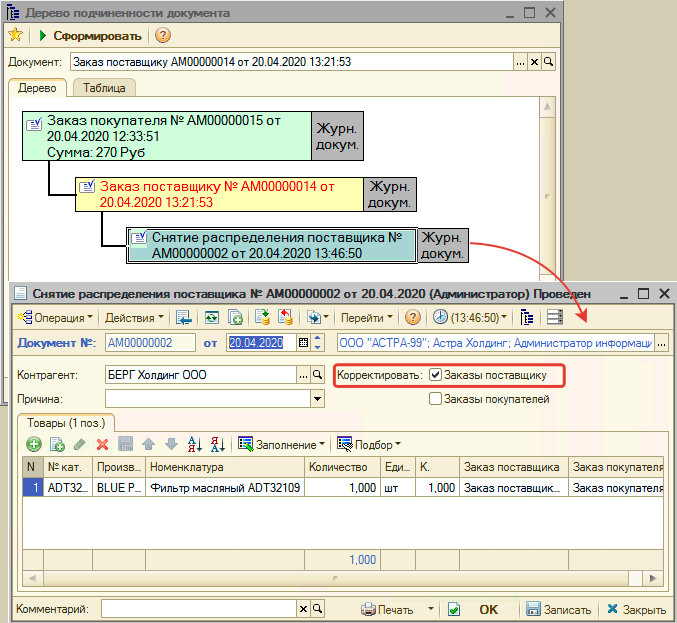Screen dimensions: 677x623
Task: Open the Действия menu
Action: (134, 318)
